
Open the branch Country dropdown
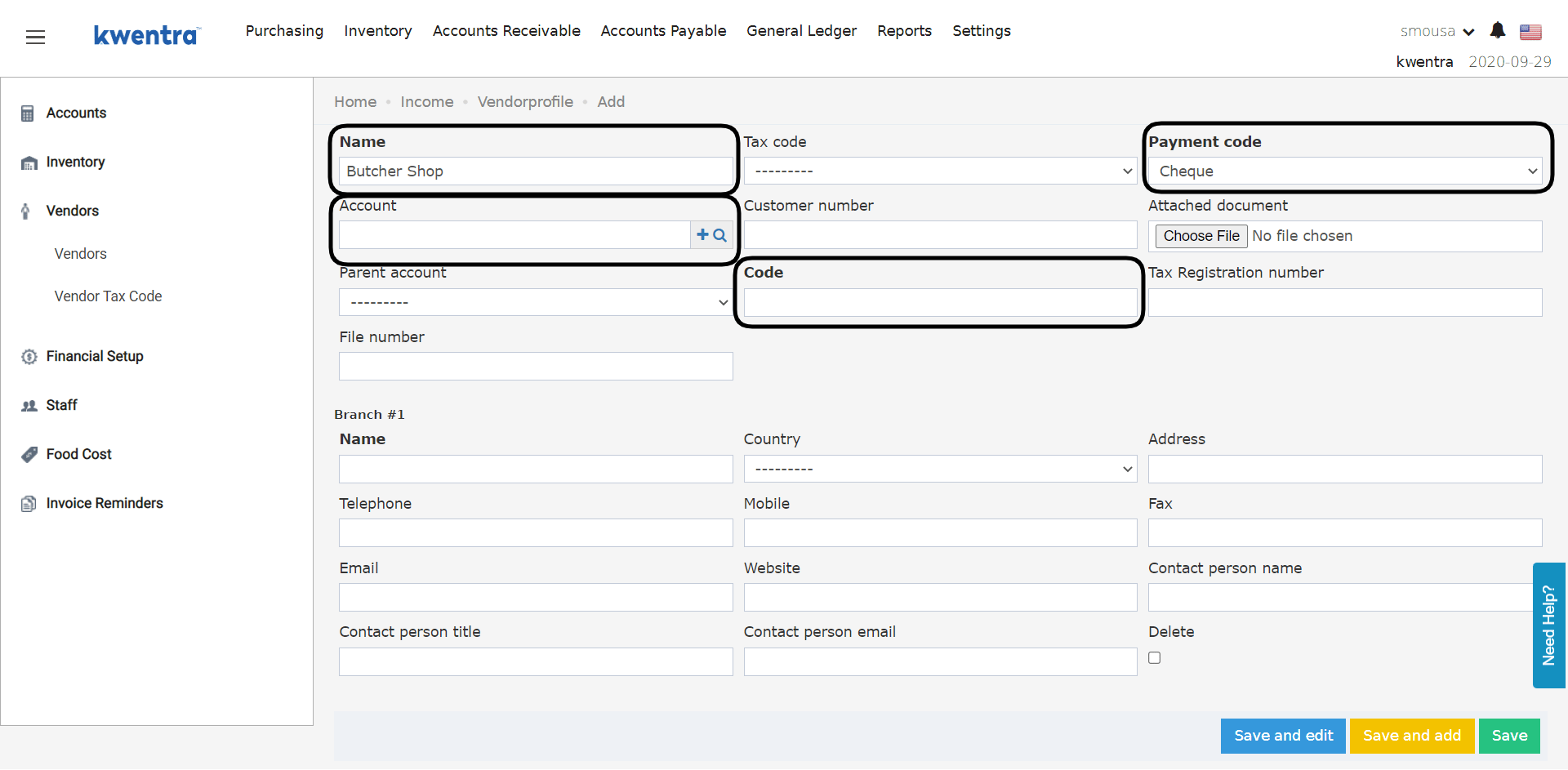(940, 469)
